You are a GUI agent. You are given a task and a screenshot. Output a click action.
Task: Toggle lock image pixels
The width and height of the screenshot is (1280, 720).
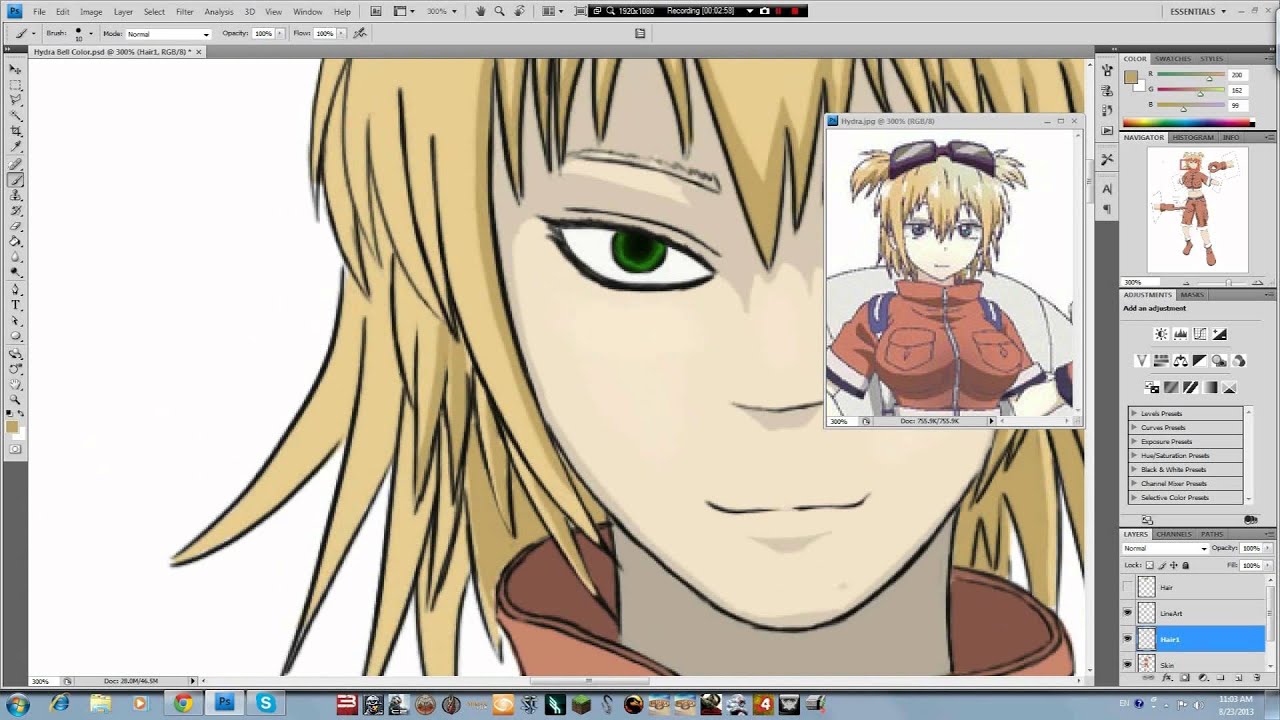click(x=1162, y=565)
